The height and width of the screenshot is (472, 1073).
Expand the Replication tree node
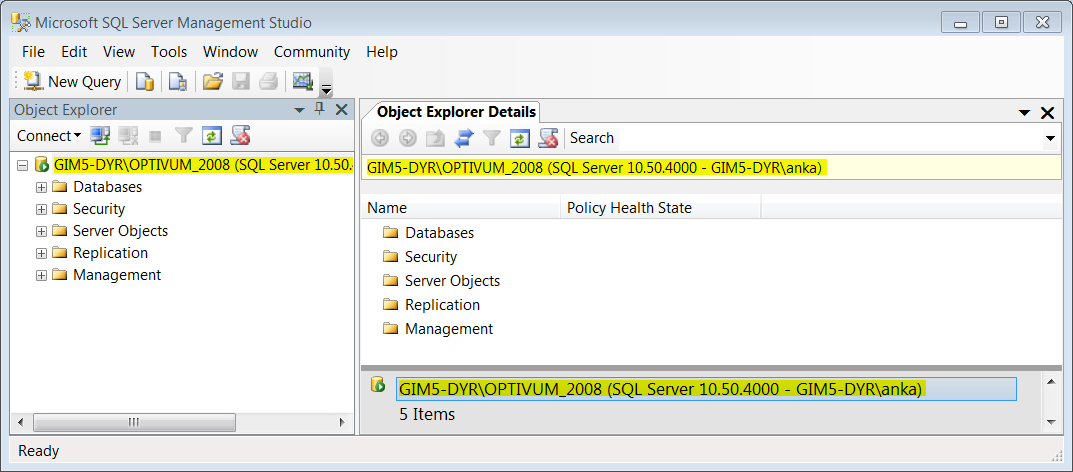click(41, 253)
